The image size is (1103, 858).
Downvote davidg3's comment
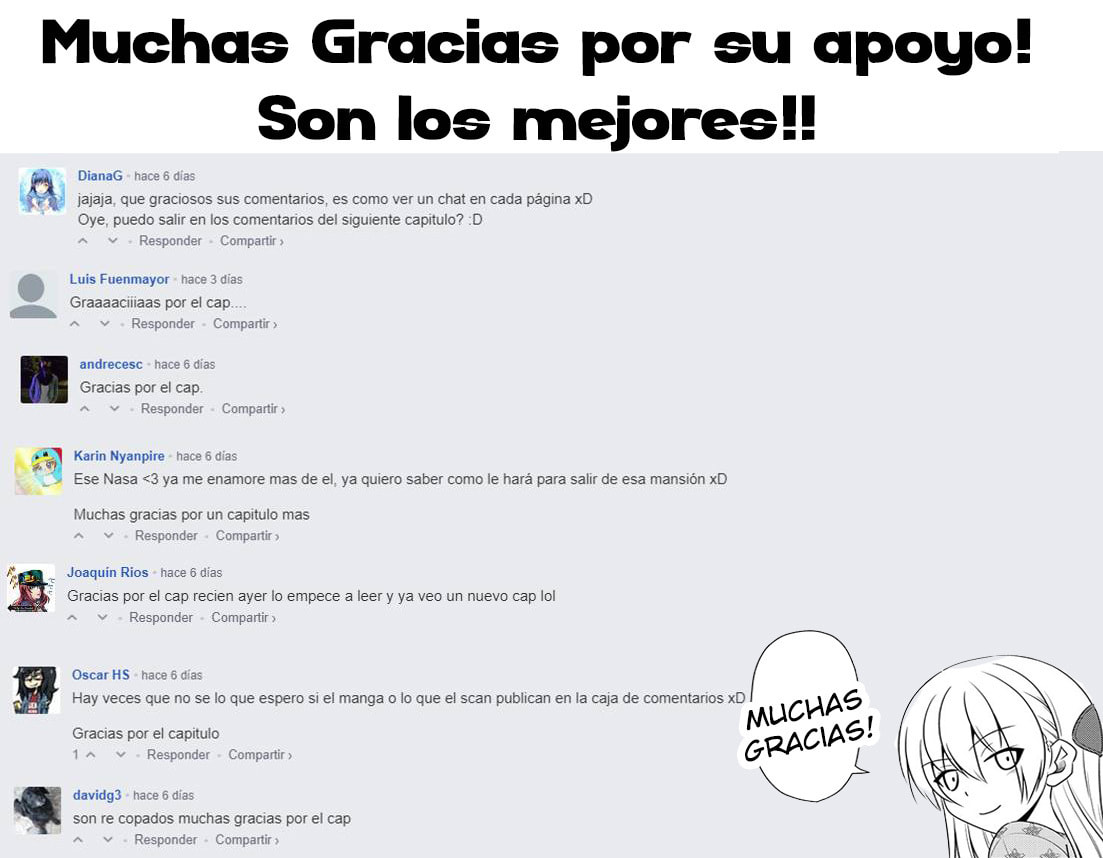click(x=108, y=840)
